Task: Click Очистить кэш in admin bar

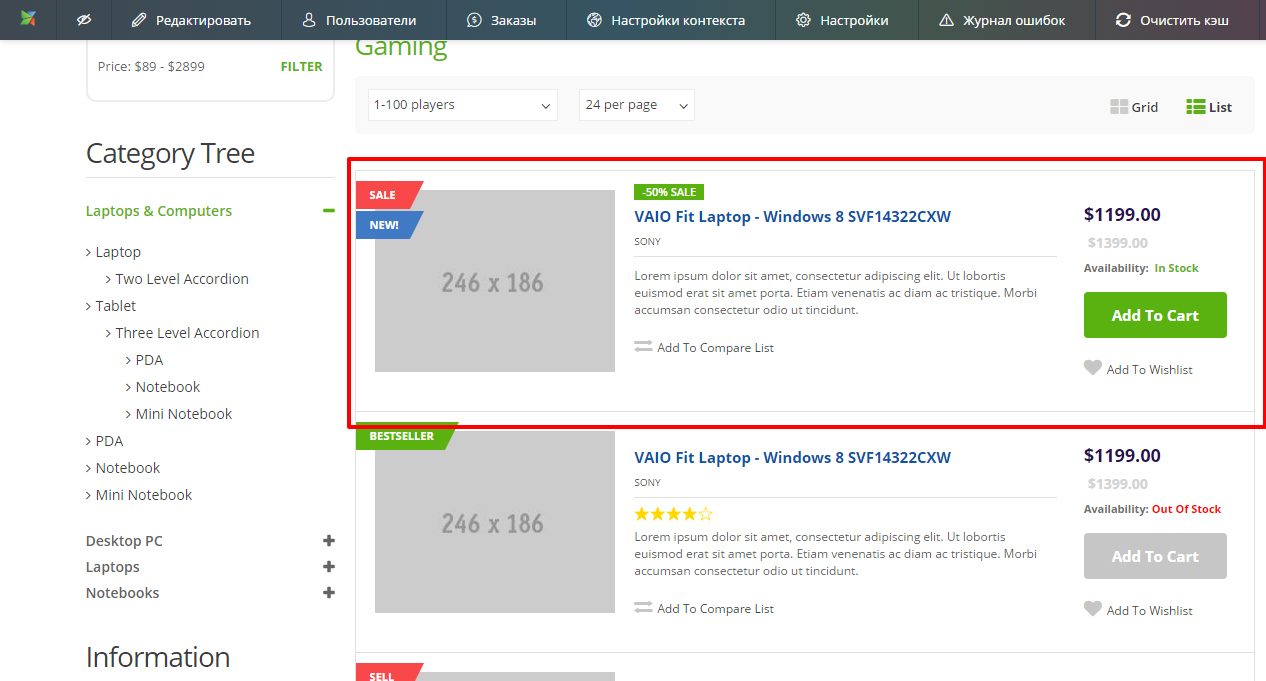Action: point(1172,20)
